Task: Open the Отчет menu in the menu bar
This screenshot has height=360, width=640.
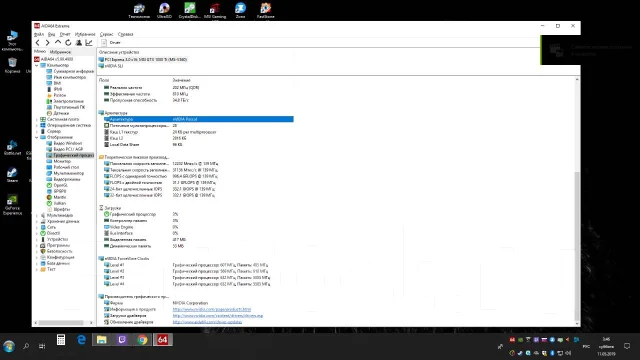Action: point(65,34)
